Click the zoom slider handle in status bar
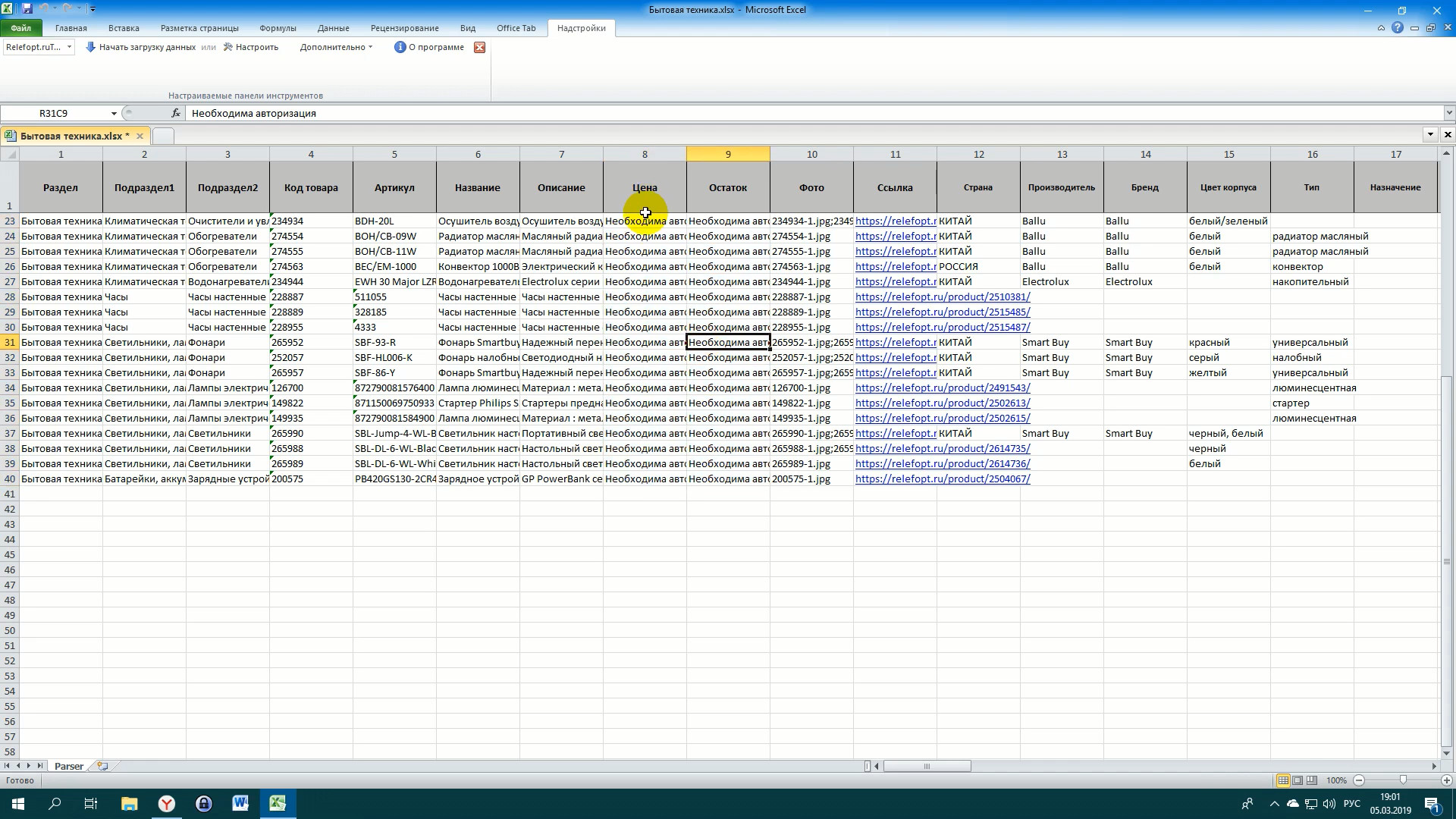Screen dimensions: 1456x819 [x=1402, y=780]
